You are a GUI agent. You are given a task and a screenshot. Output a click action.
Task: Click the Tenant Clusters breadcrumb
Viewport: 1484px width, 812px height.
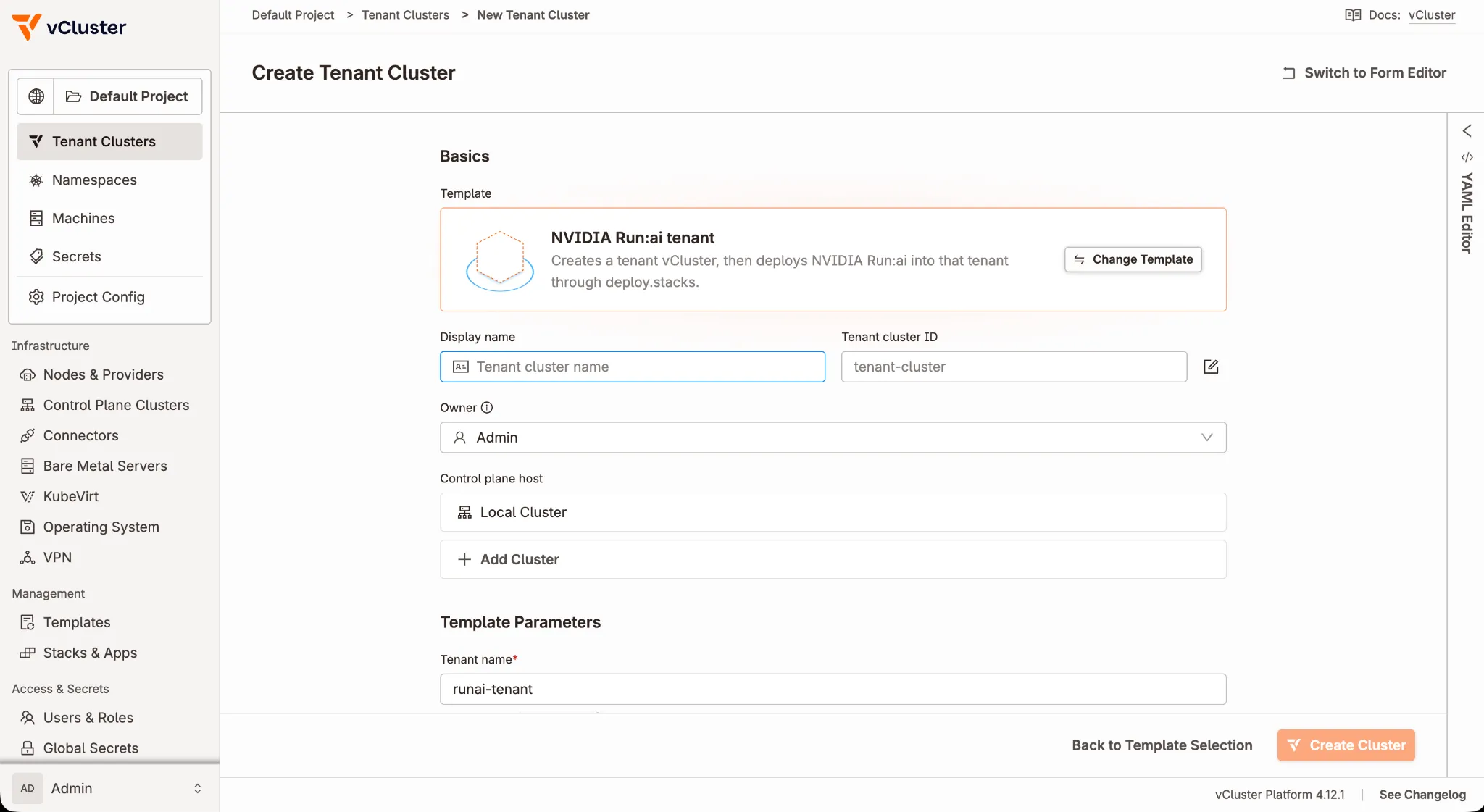[405, 14]
